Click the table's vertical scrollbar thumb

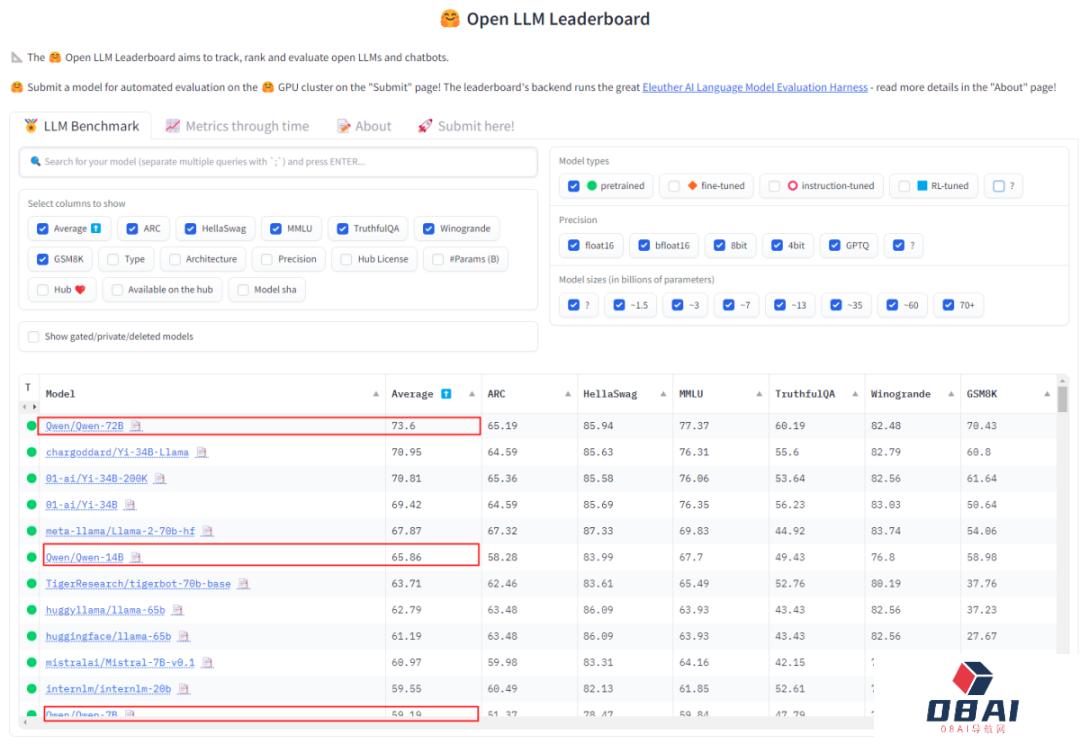pos(1062,400)
